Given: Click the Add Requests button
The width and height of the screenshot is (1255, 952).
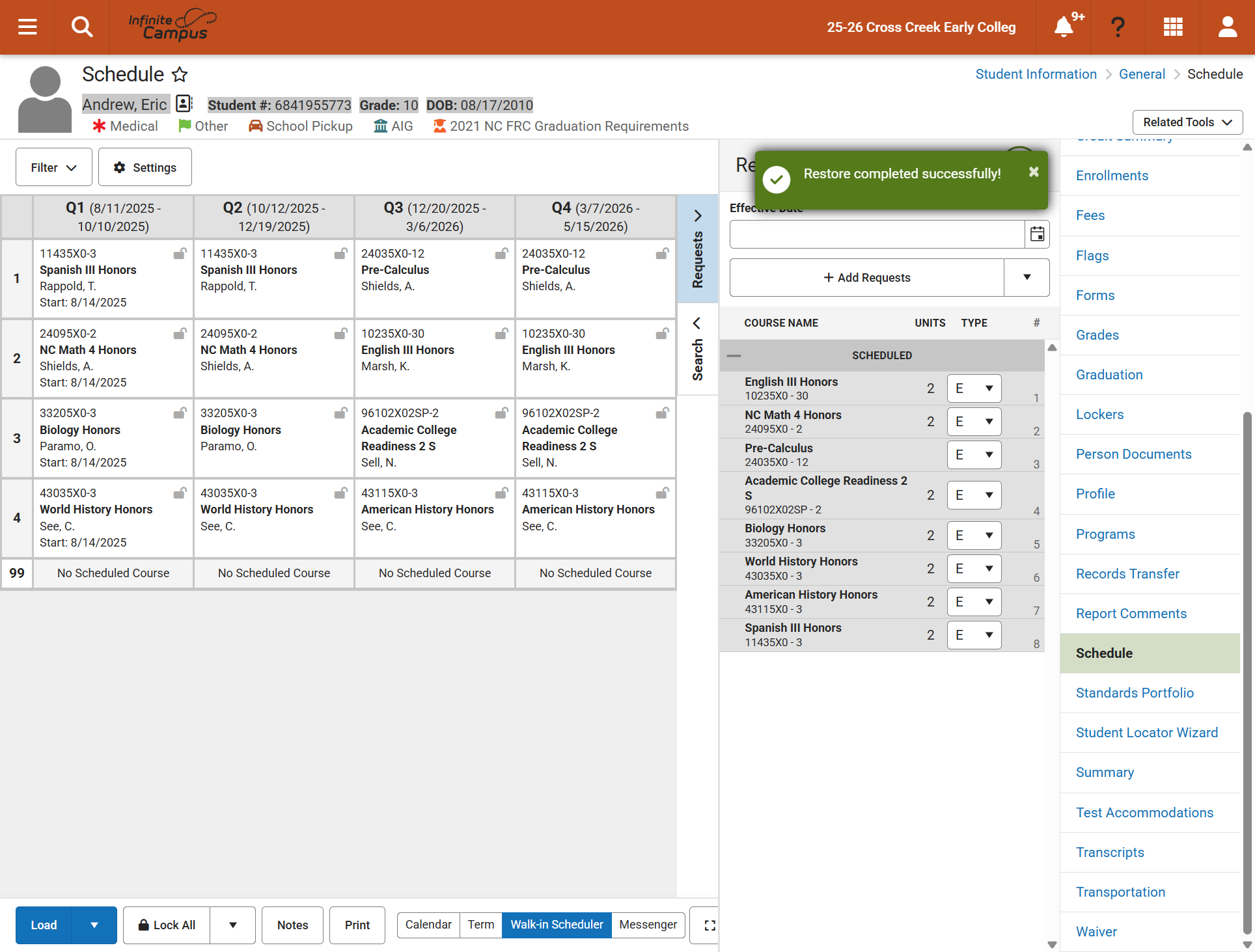Looking at the screenshot, I should [867, 277].
